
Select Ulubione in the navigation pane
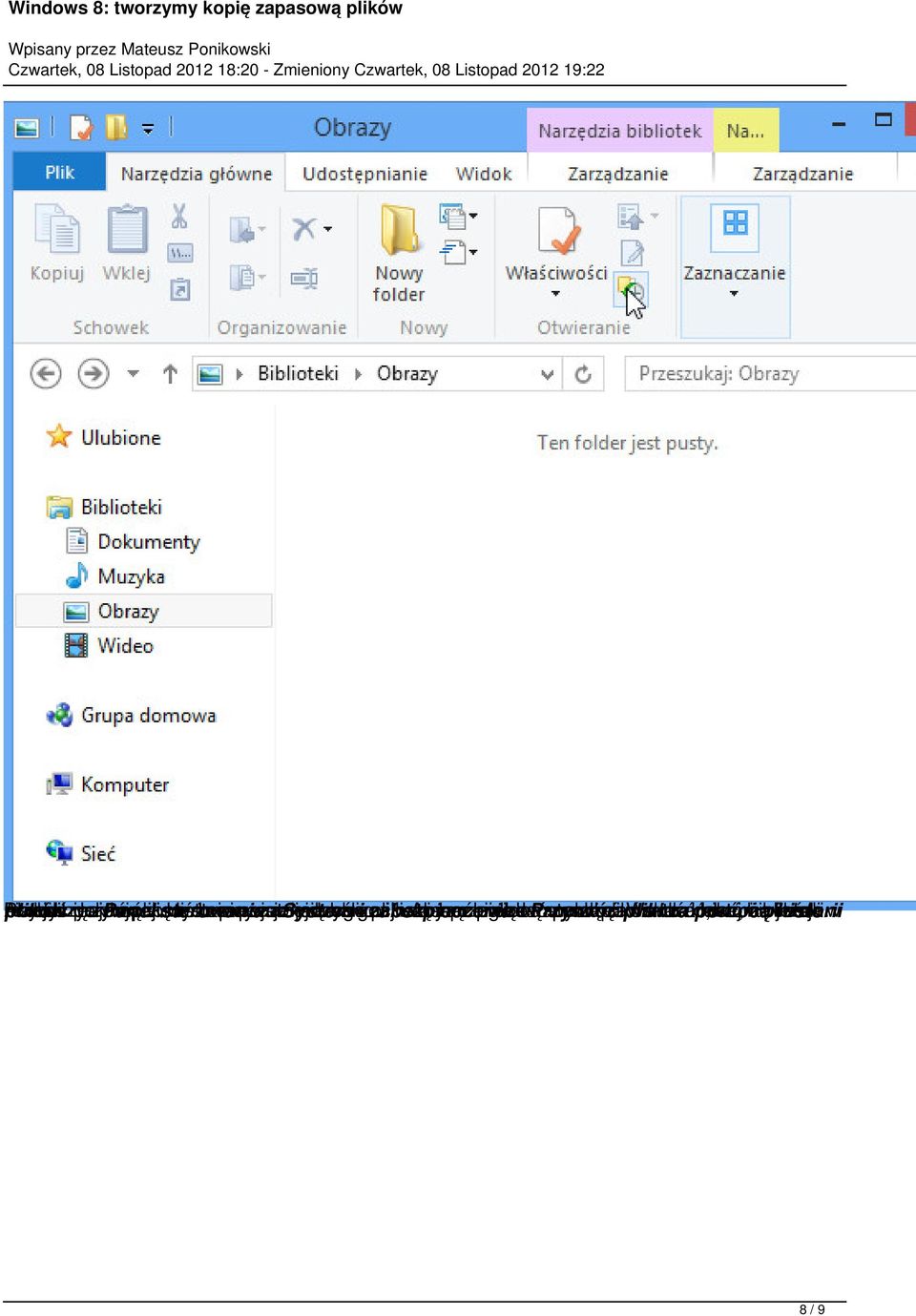point(104,437)
